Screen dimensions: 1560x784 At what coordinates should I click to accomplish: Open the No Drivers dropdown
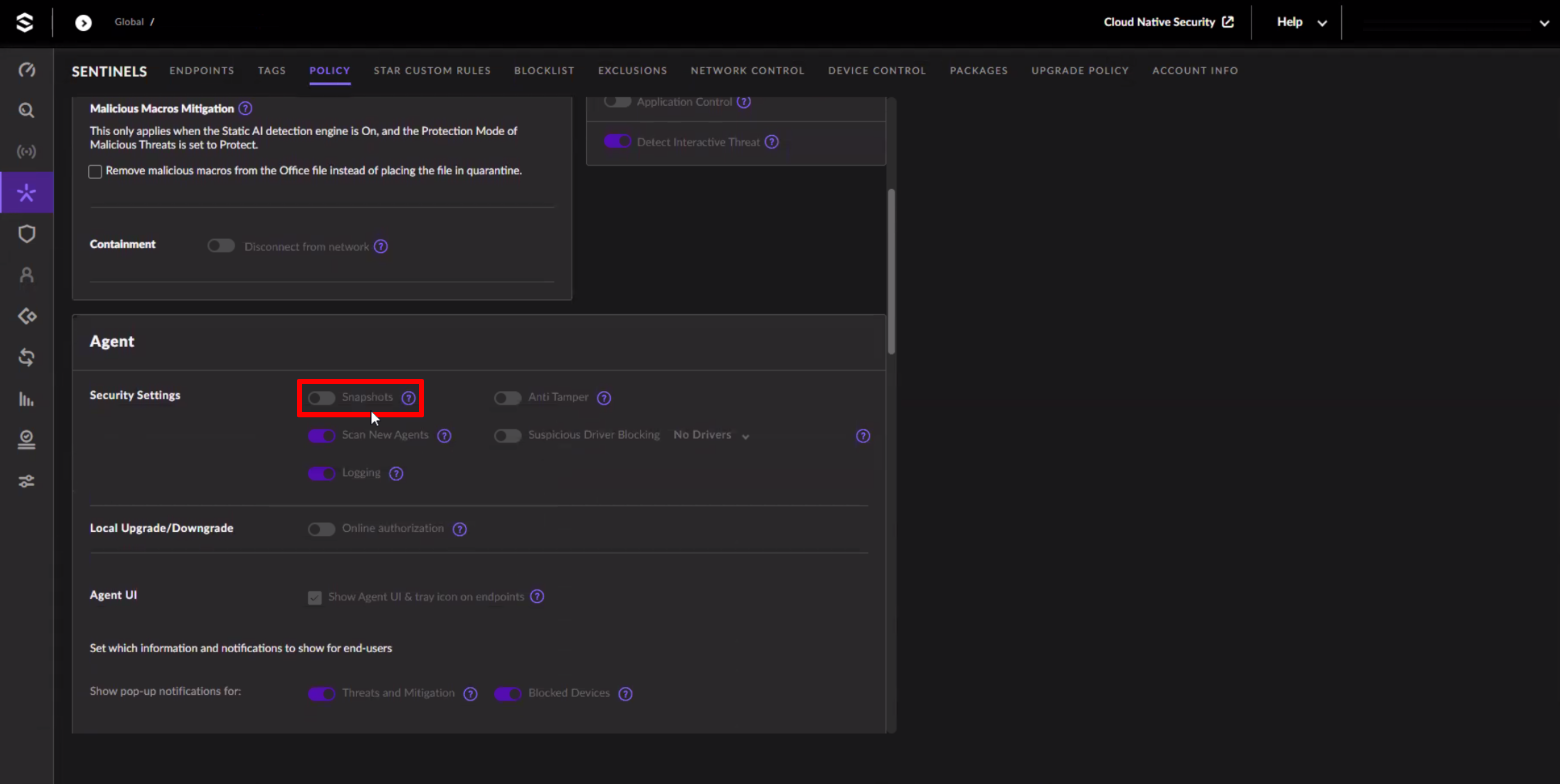pos(711,435)
